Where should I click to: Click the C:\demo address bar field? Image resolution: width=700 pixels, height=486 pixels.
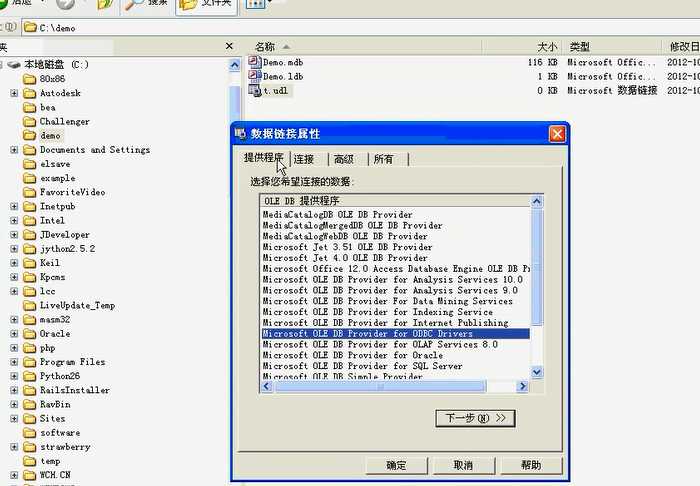(x=361, y=27)
